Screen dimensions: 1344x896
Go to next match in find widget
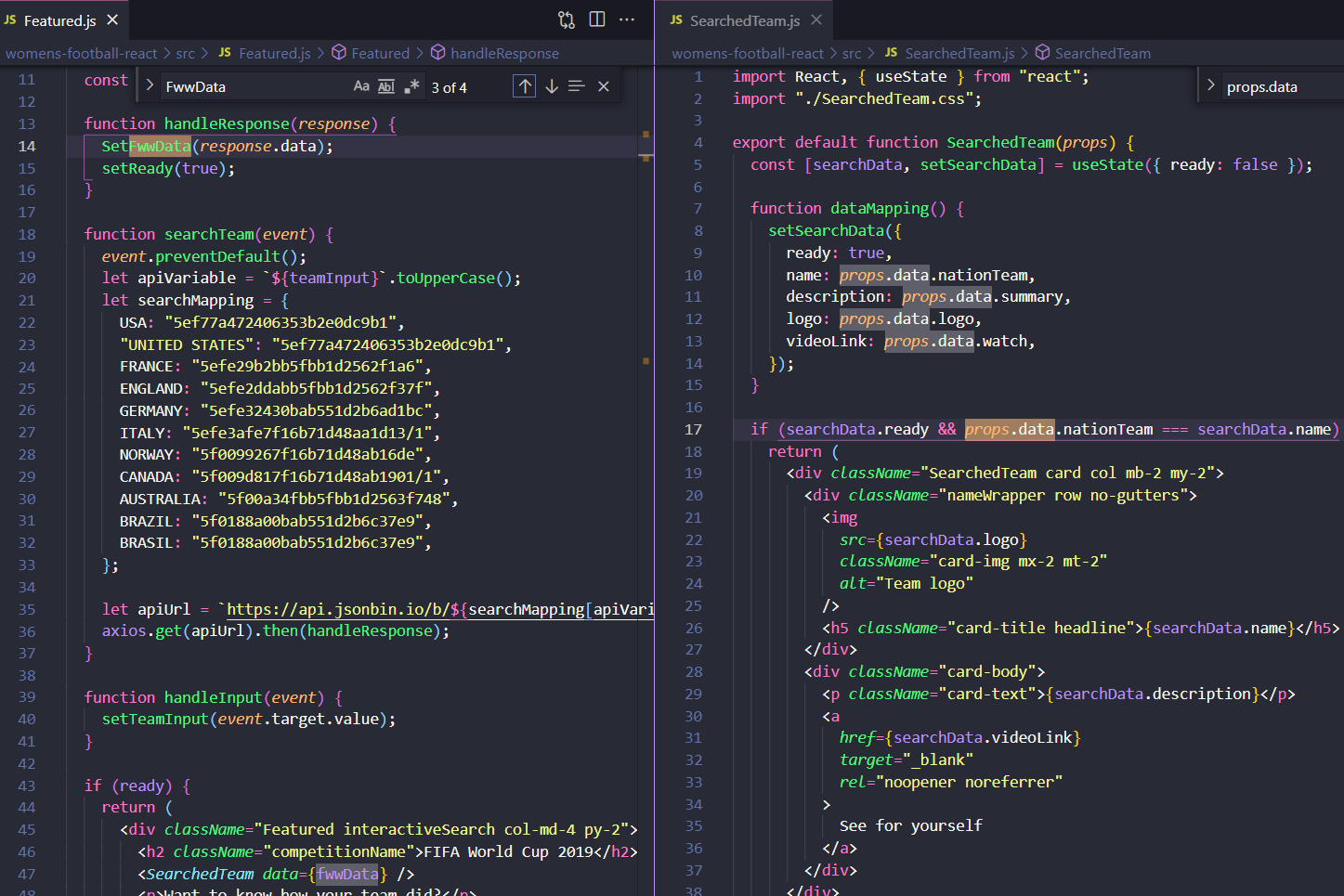coord(552,86)
